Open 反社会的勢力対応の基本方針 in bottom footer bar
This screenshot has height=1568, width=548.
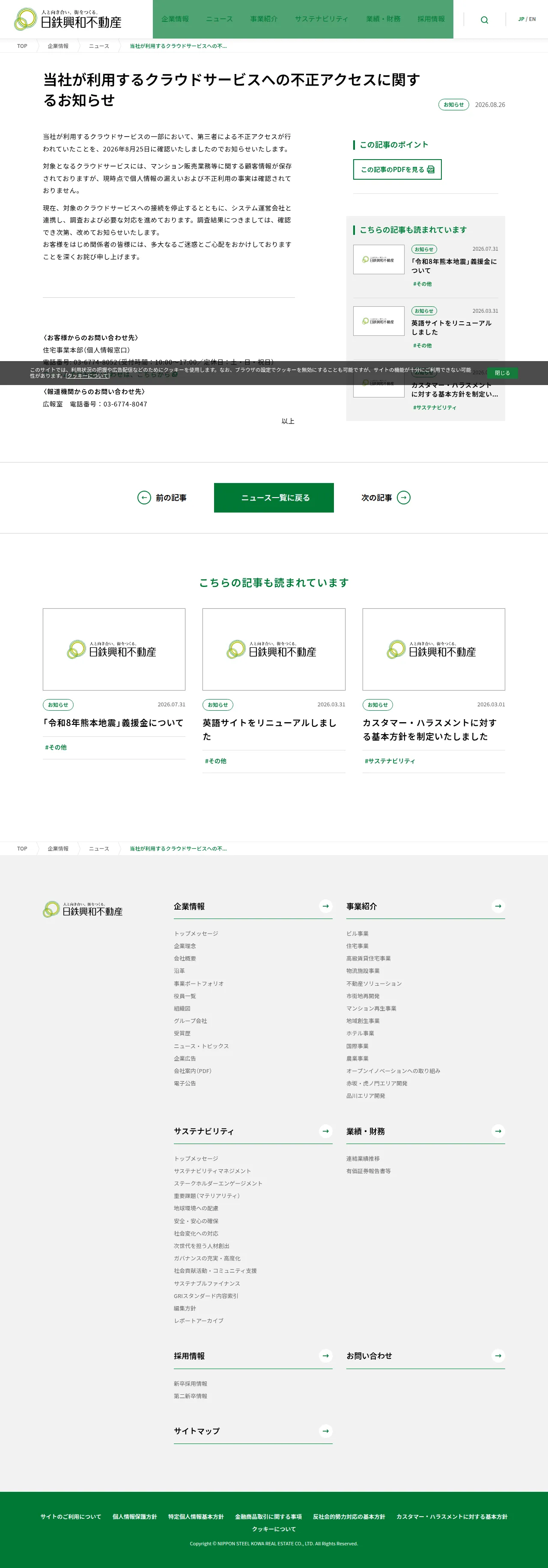pyautogui.click(x=349, y=1516)
